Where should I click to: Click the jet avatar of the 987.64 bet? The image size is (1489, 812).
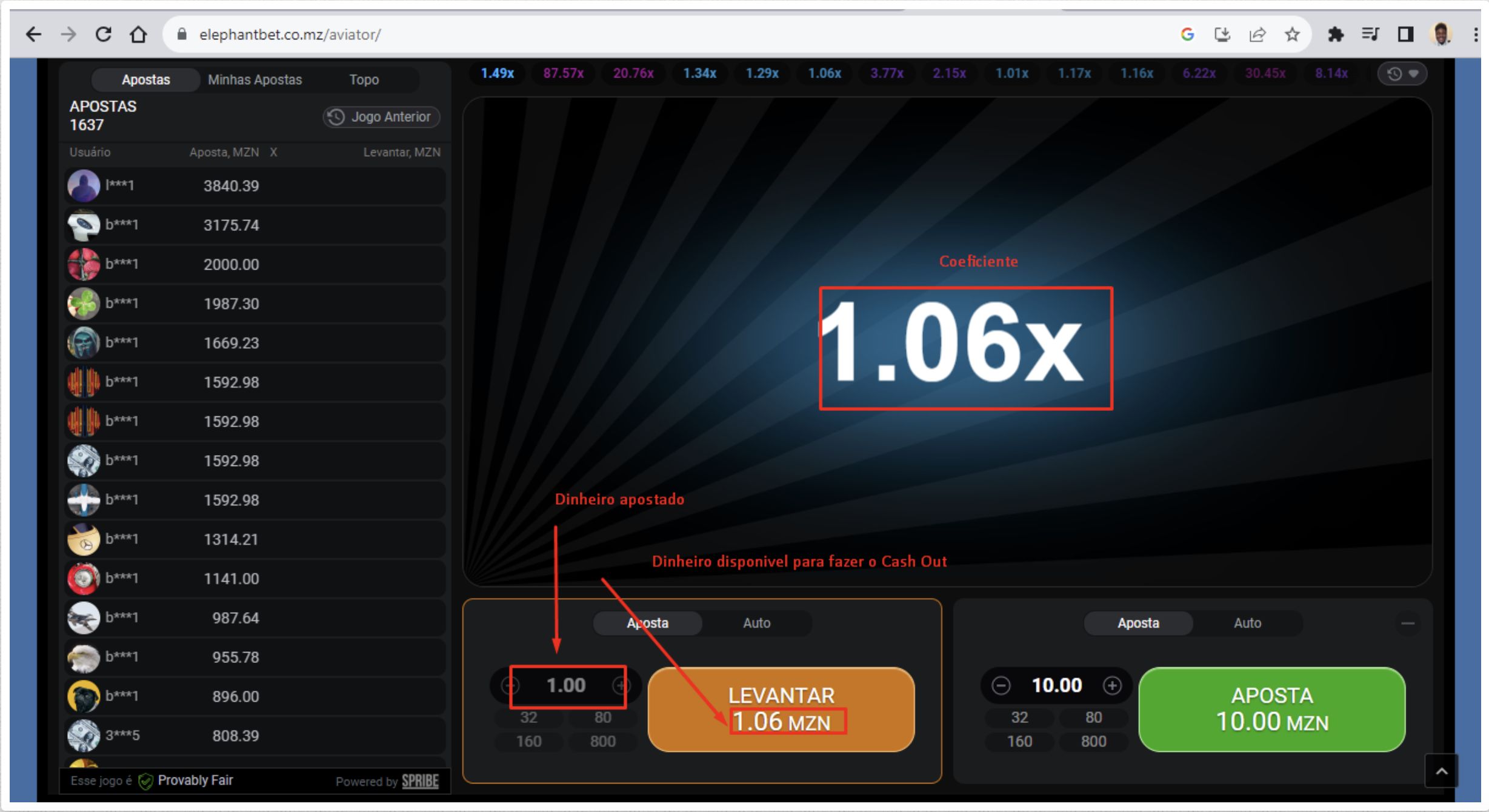click(84, 618)
